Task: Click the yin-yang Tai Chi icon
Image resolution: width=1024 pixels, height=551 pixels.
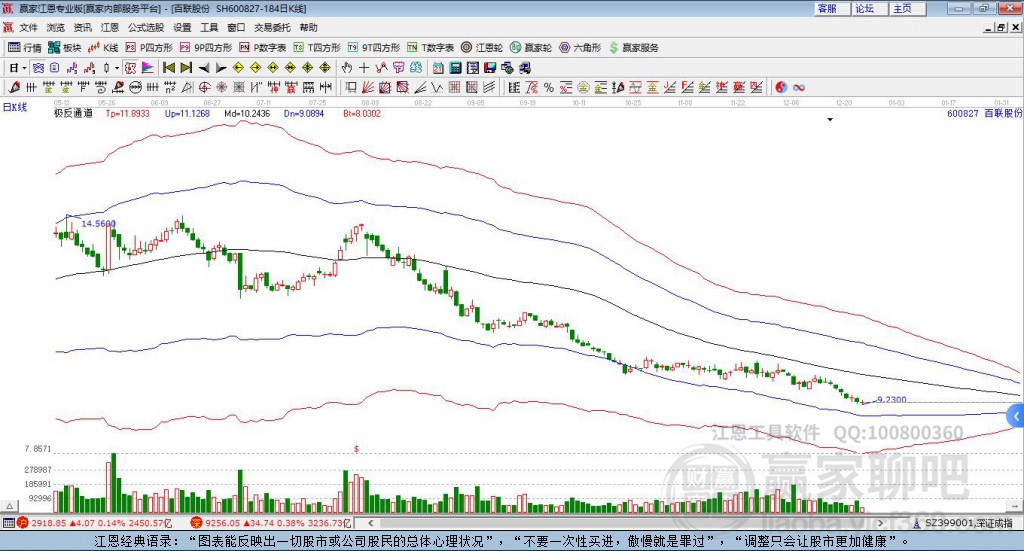Action: [x=781, y=87]
